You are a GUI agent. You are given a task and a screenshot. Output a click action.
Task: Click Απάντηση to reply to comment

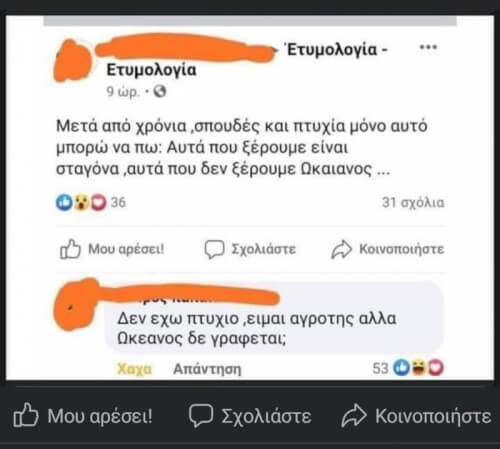pyautogui.click(x=207, y=369)
